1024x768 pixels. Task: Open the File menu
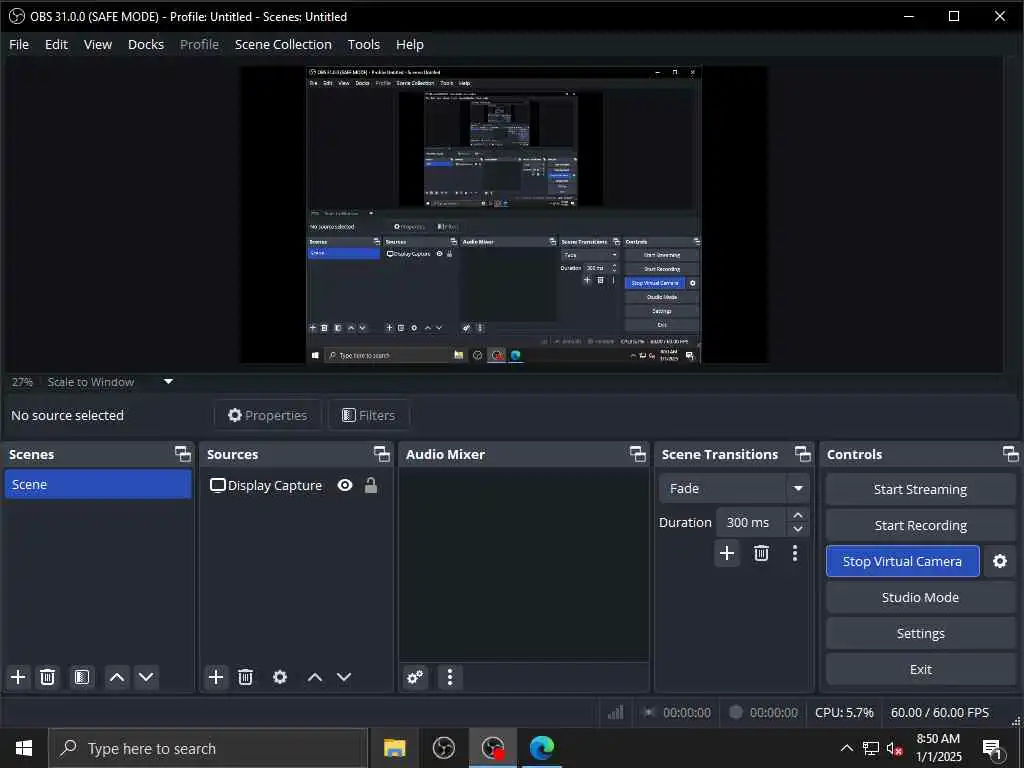tap(19, 44)
